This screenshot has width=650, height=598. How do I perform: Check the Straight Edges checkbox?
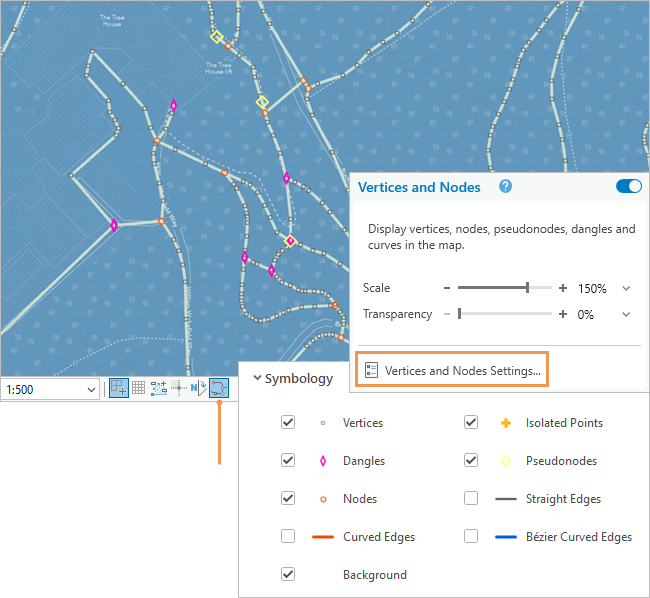pos(471,499)
